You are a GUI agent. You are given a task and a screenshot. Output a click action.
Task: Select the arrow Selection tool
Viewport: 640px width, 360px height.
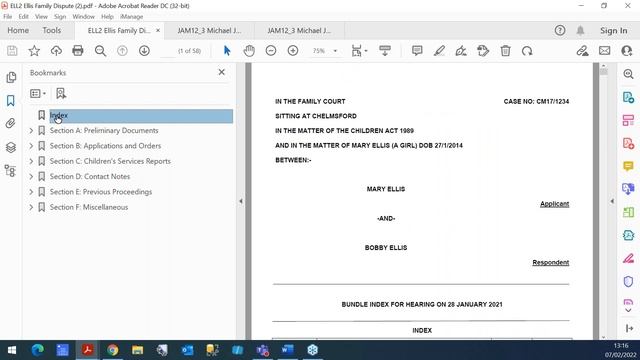[x=227, y=51]
